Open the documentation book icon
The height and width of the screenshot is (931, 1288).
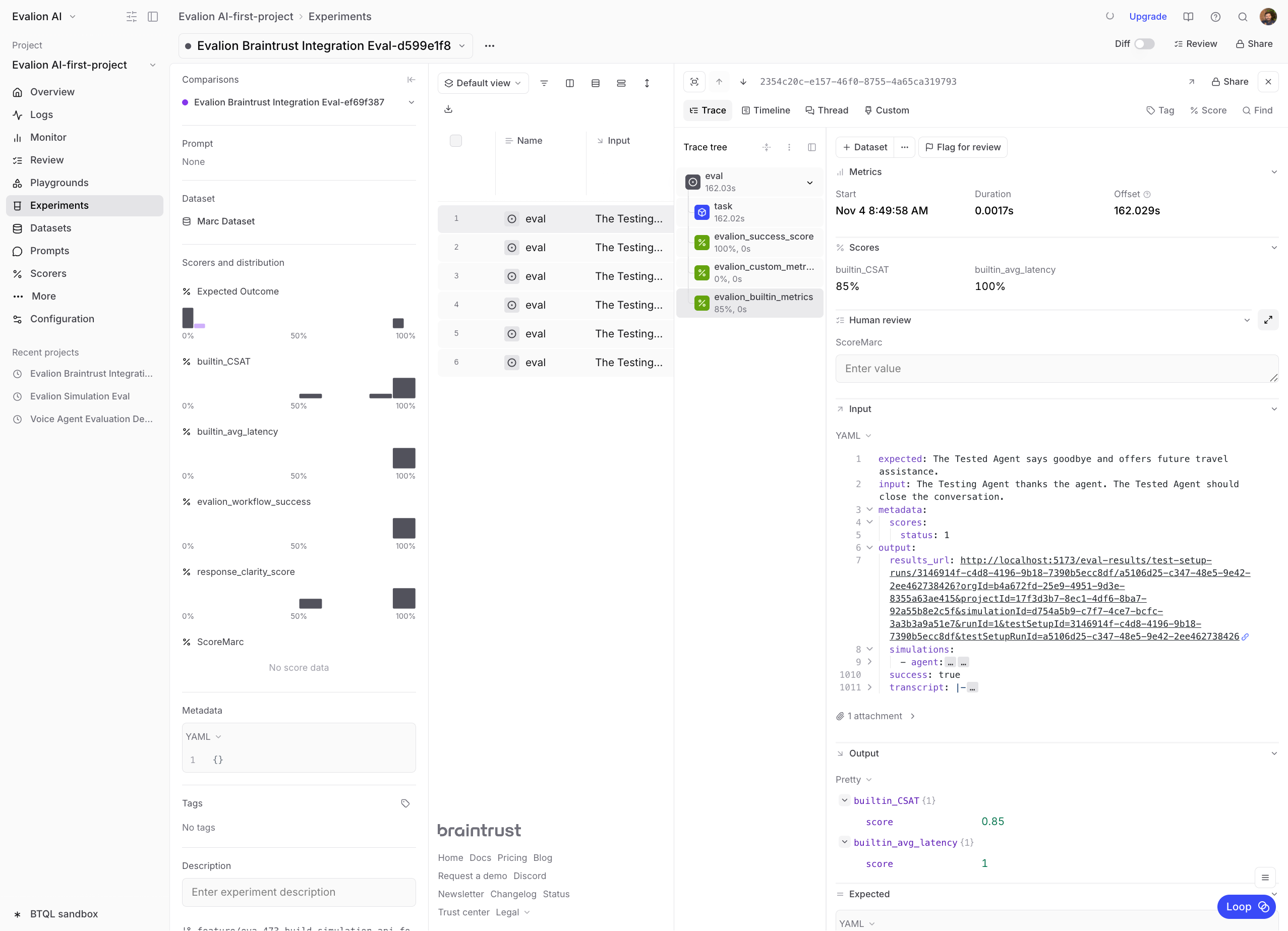[x=1188, y=17]
